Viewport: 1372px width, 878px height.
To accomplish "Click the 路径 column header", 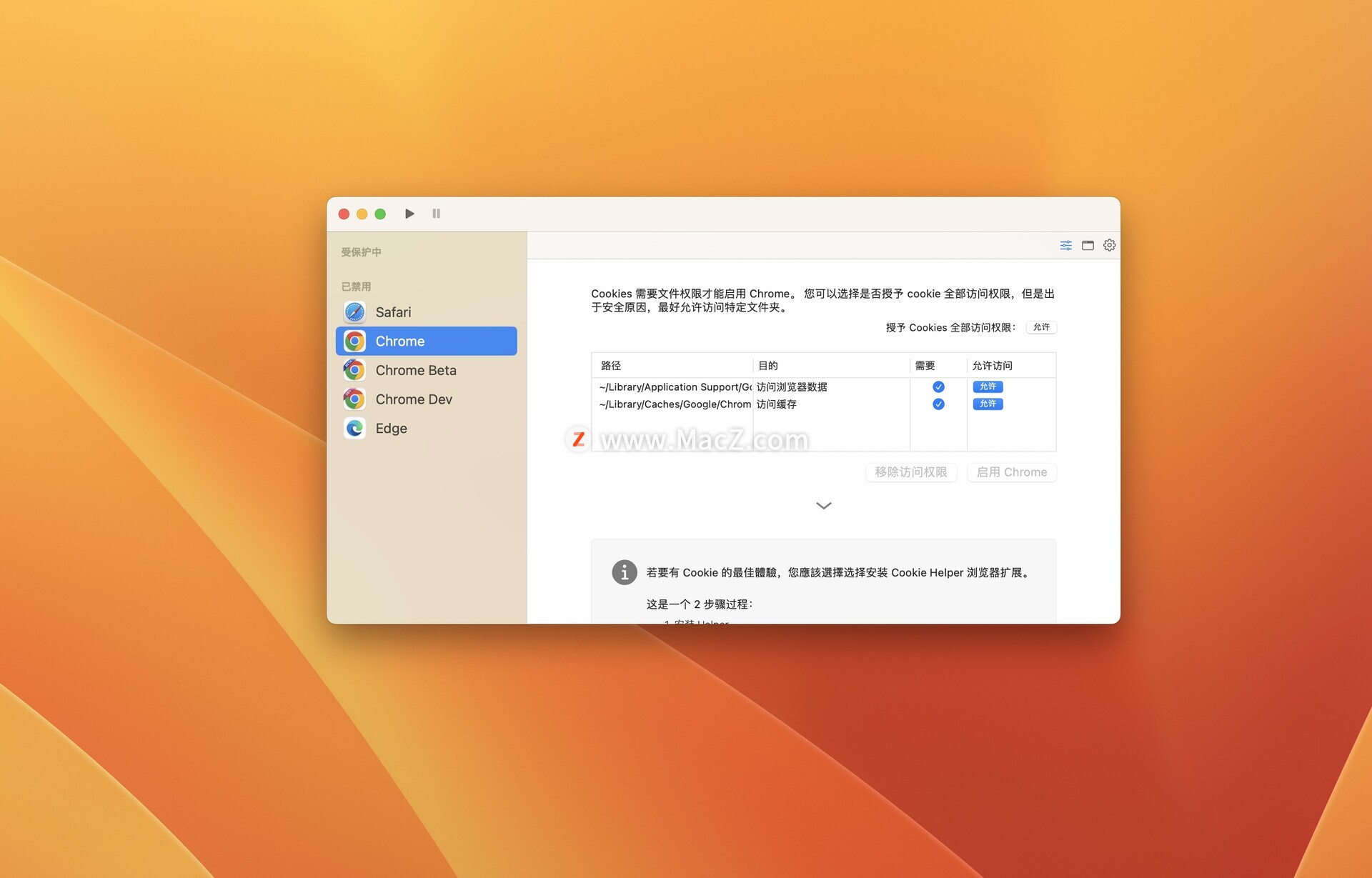I will [x=672, y=365].
